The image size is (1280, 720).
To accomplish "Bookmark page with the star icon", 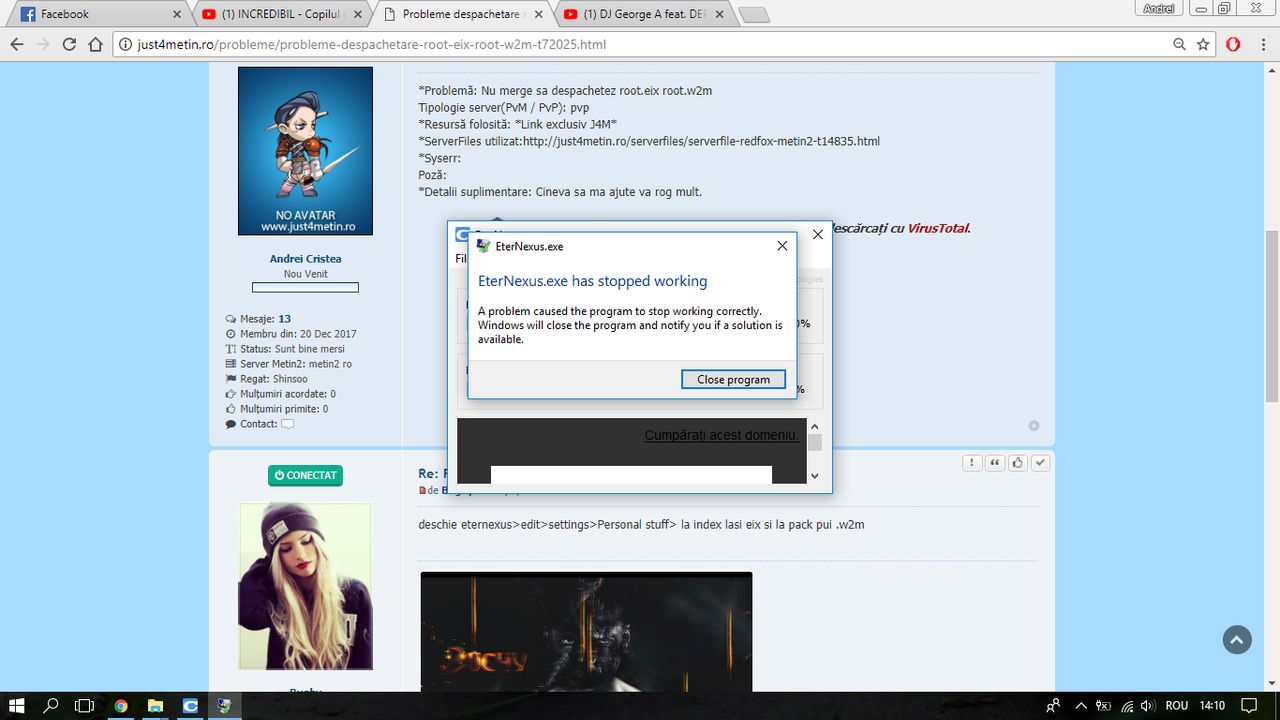I will click(1203, 44).
